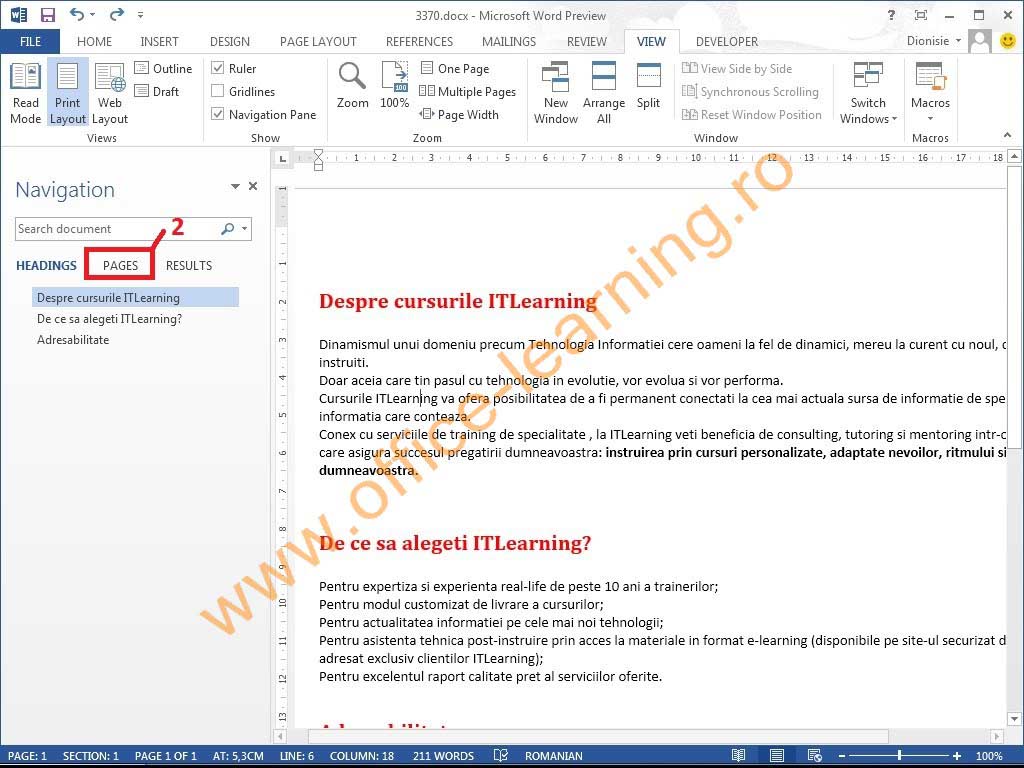Click Reset Window Position
The image size is (1024, 768).
tap(751, 114)
